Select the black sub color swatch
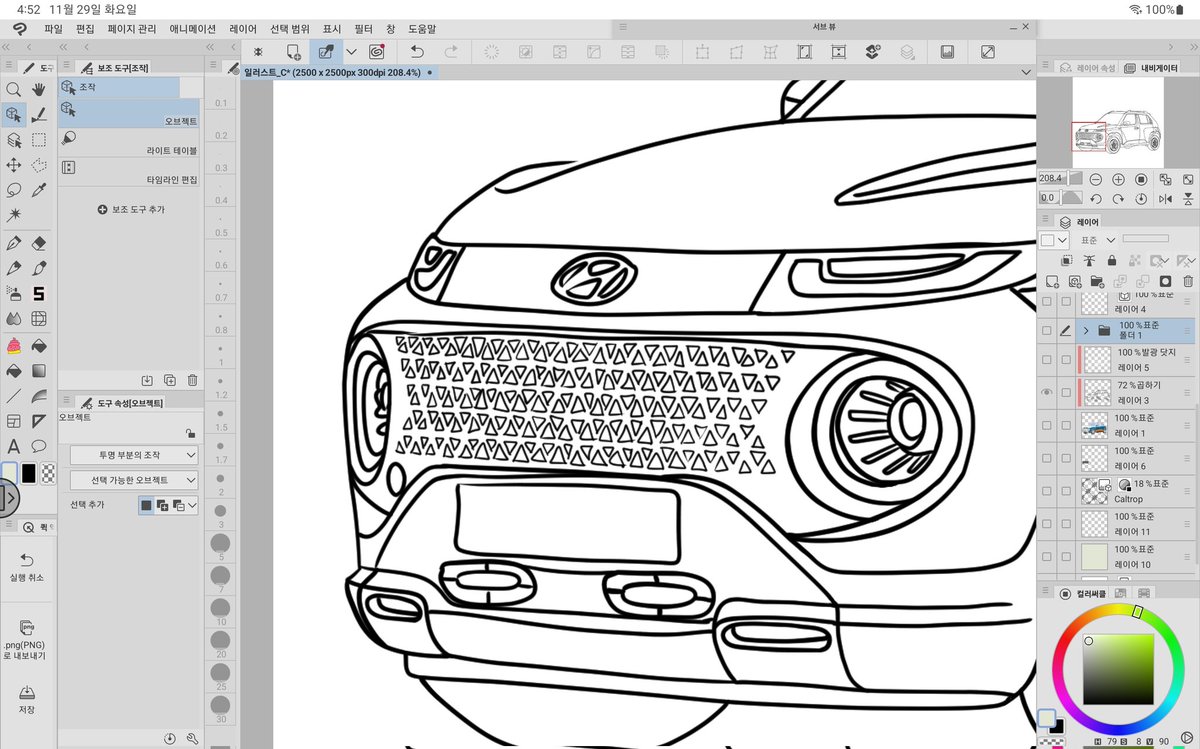The width and height of the screenshot is (1200, 749). [29, 473]
